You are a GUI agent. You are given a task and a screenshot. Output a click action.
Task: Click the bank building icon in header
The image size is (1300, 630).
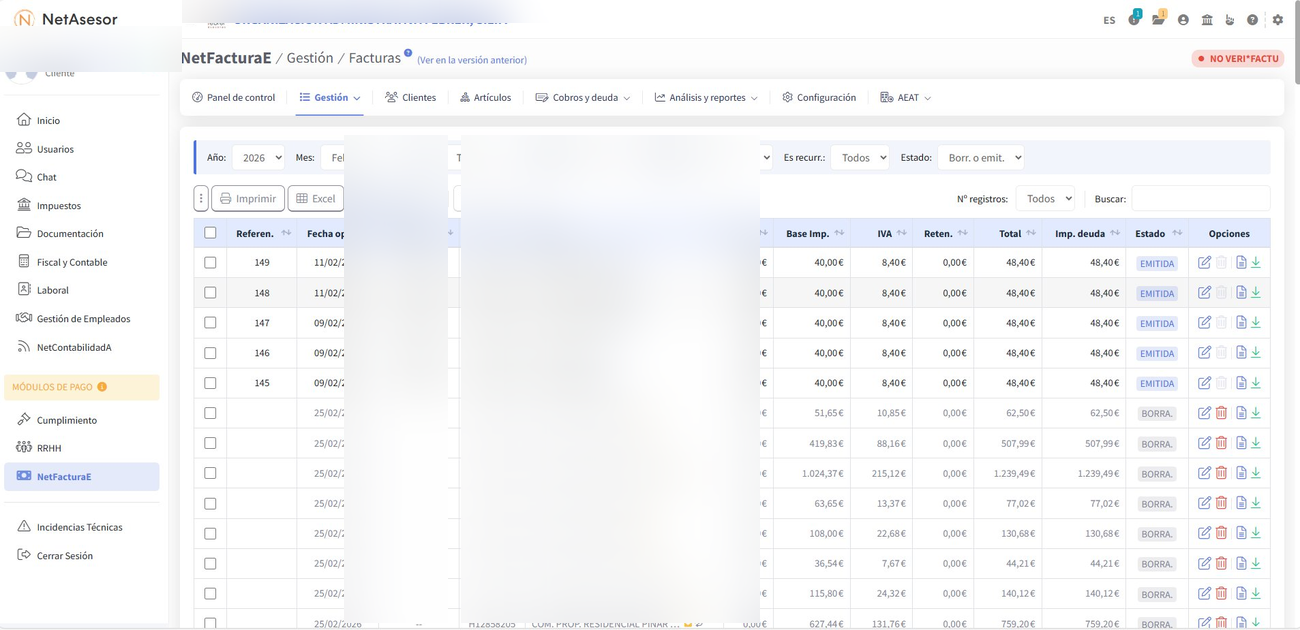coord(1207,20)
